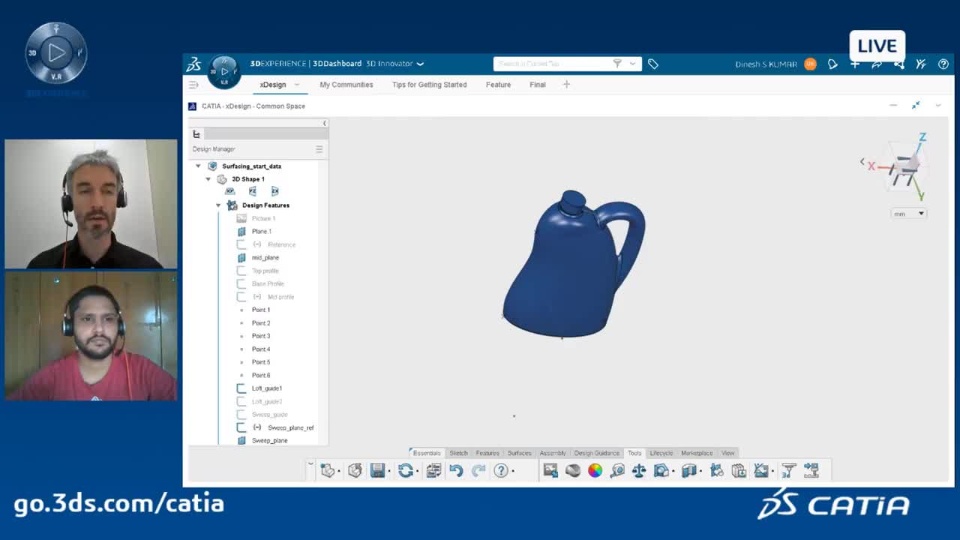Click in the search input field

tap(554, 64)
